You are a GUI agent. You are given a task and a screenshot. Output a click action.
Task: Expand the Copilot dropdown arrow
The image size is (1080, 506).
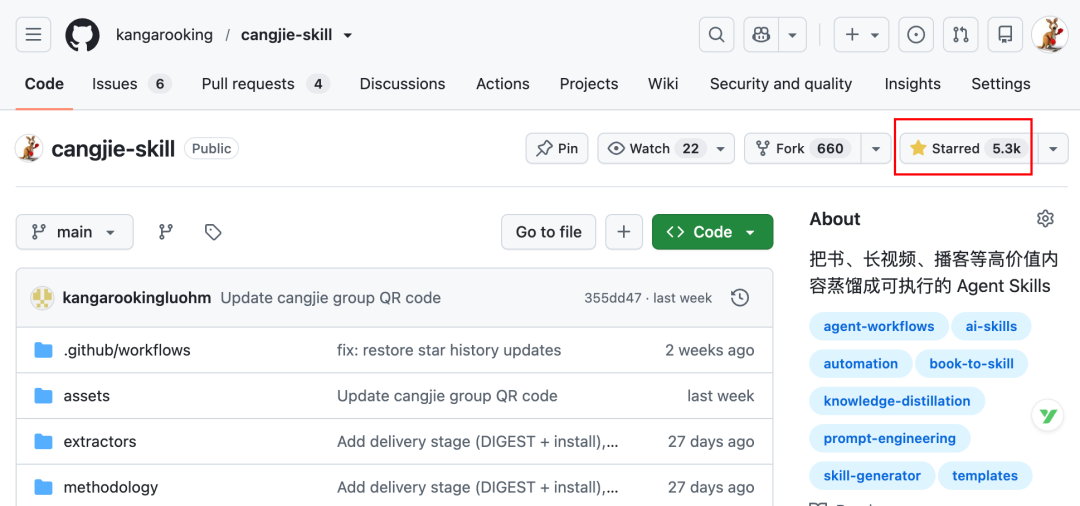(793, 34)
